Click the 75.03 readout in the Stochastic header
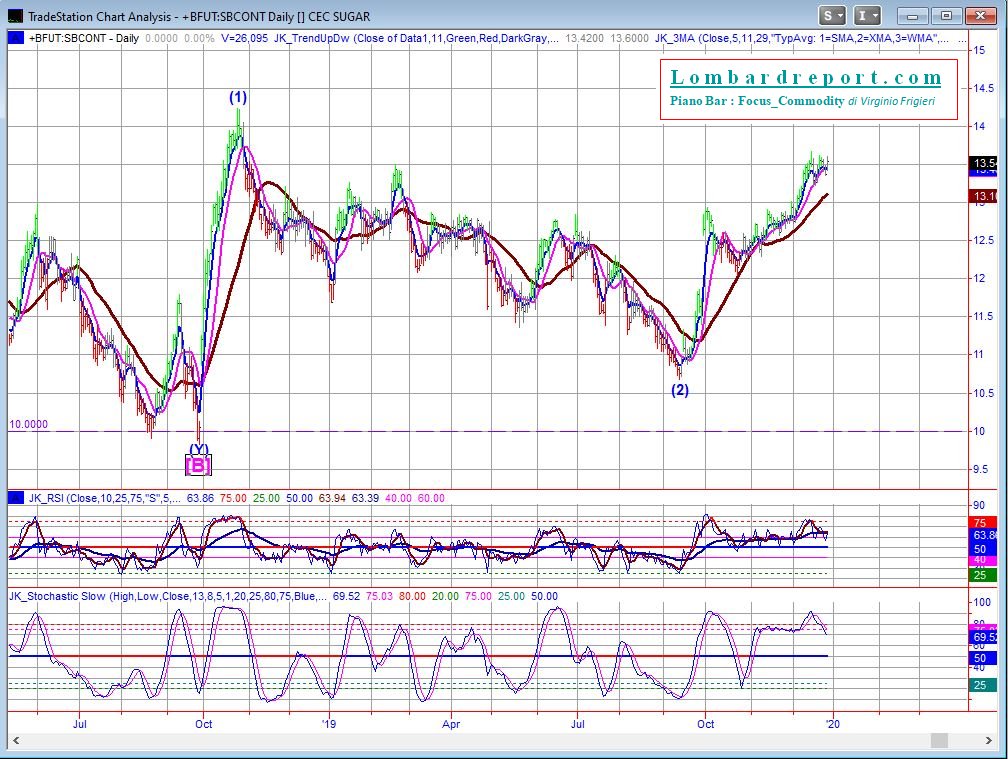 click(379, 596)
